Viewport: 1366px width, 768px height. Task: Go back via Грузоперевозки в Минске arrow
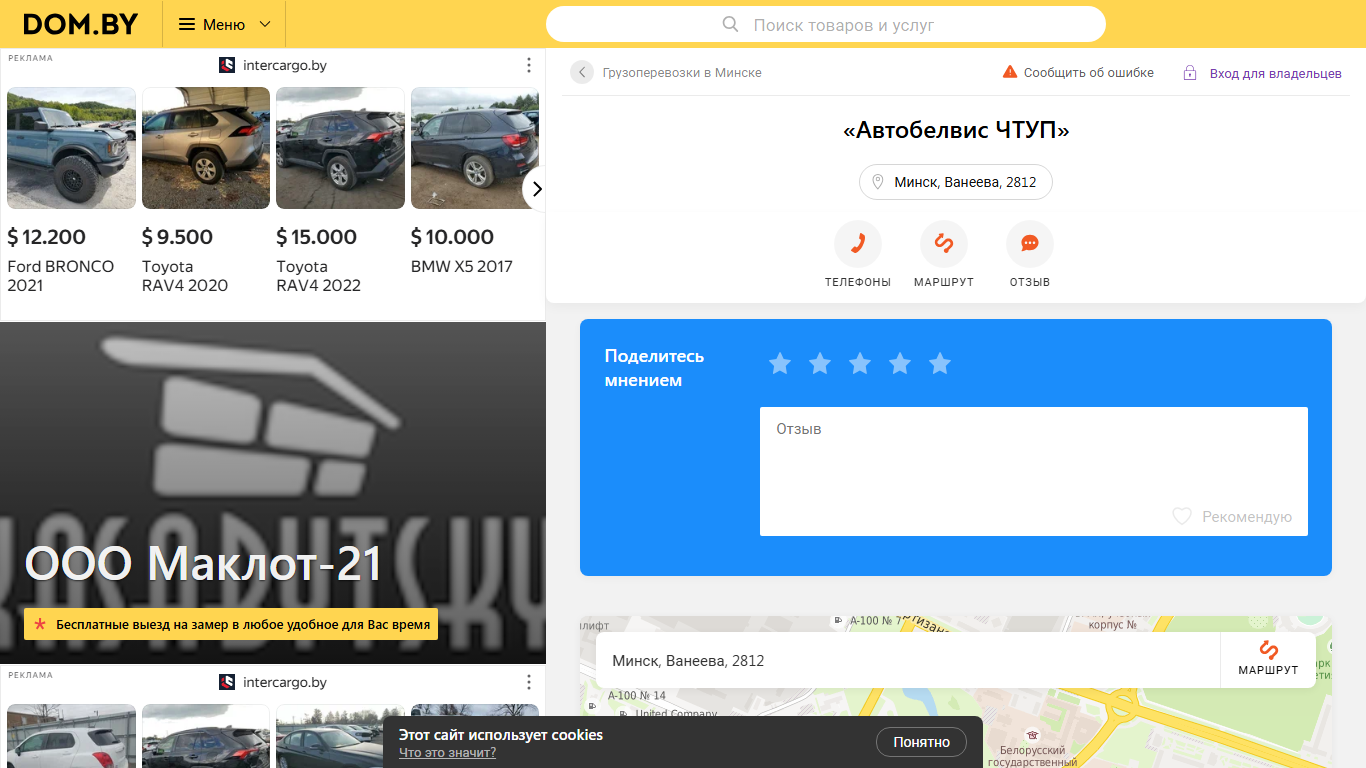[582, 72]
